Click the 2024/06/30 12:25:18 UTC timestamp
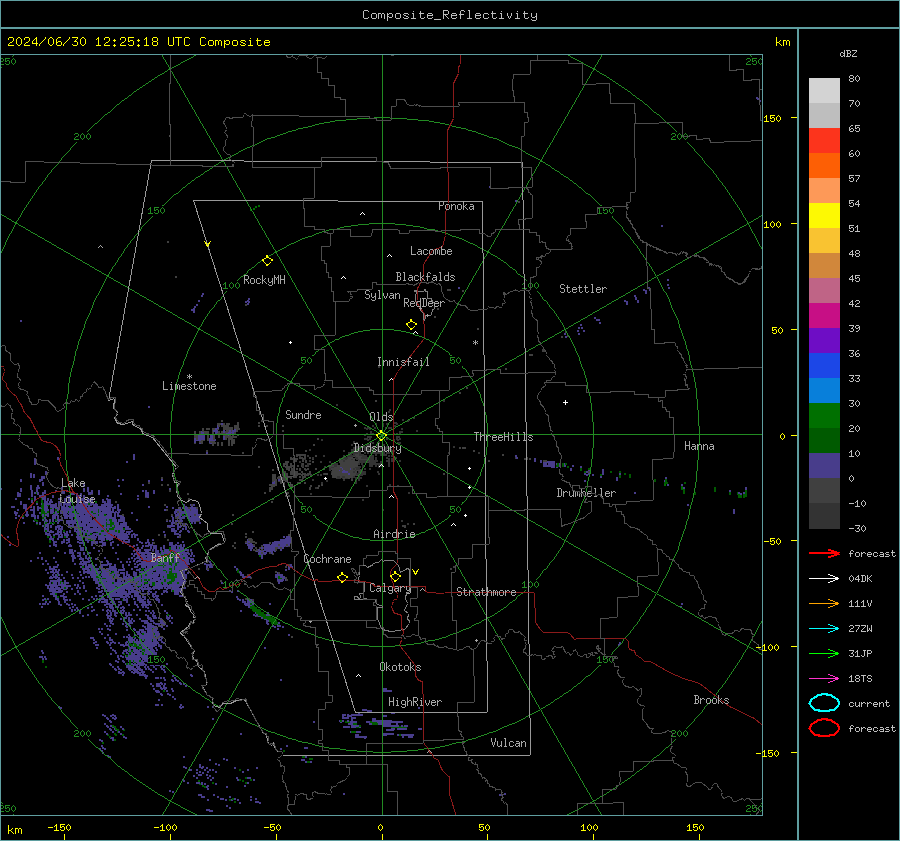 98,42
